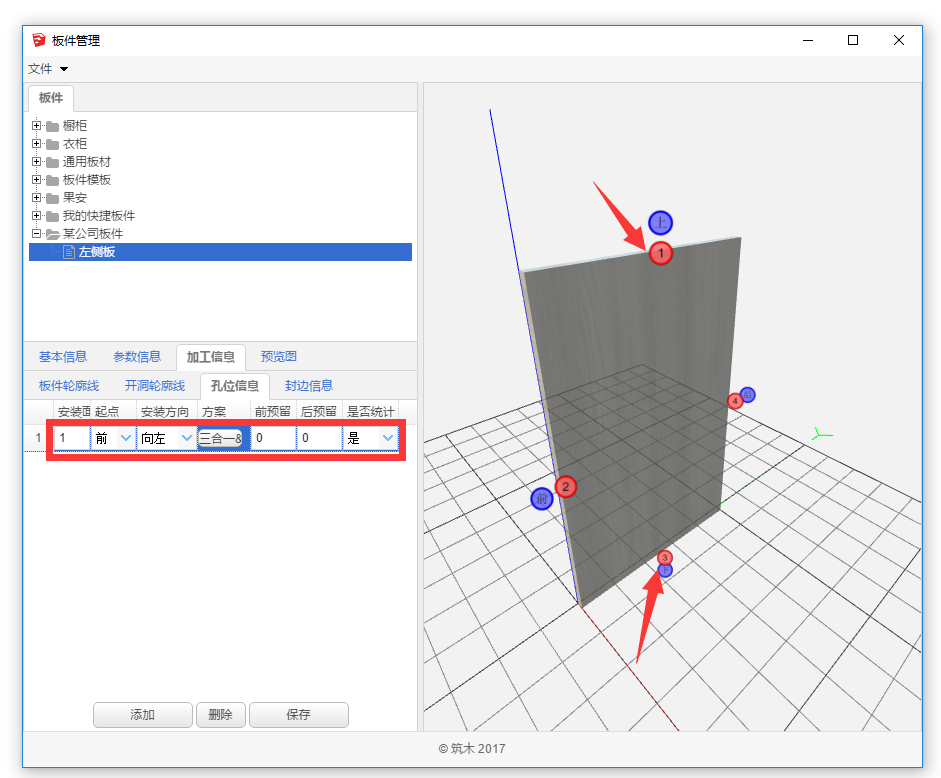This screenshot has width=941, height=778.
Task: Switch to the 参数信息 tab
Action: 137,357
